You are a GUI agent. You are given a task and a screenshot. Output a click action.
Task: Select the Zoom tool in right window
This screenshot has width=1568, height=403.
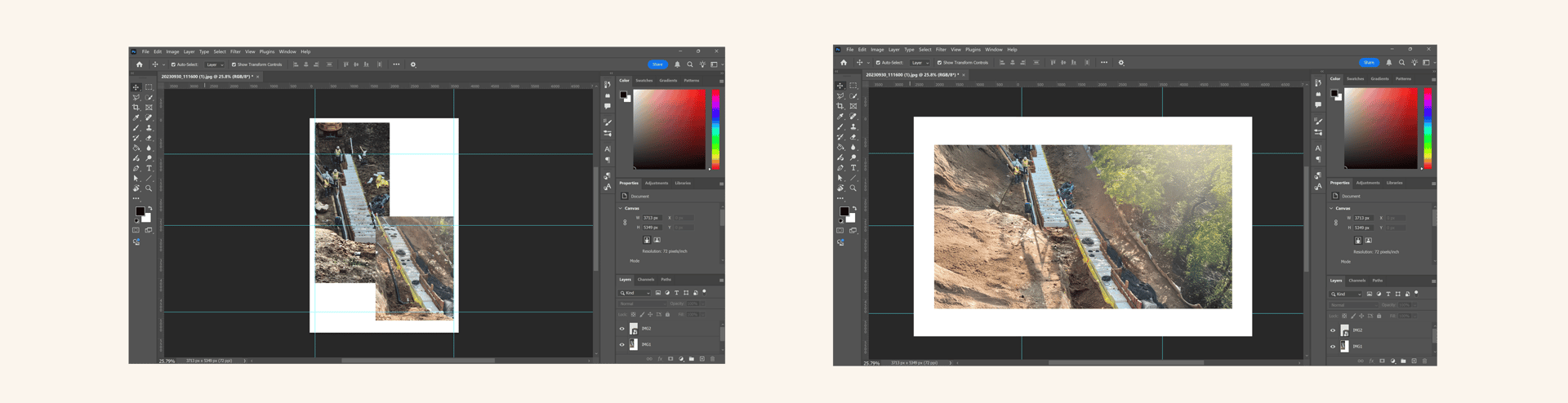(x=853, y=188)
